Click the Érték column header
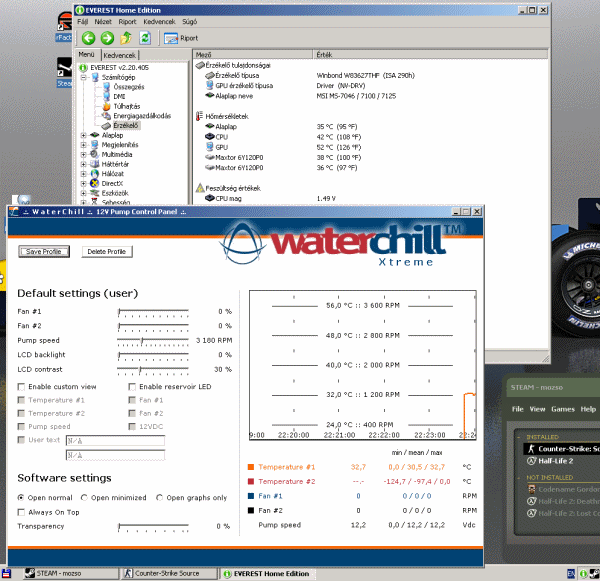Image resolution: width=600 pixels, height=581 pixels. 430,55
